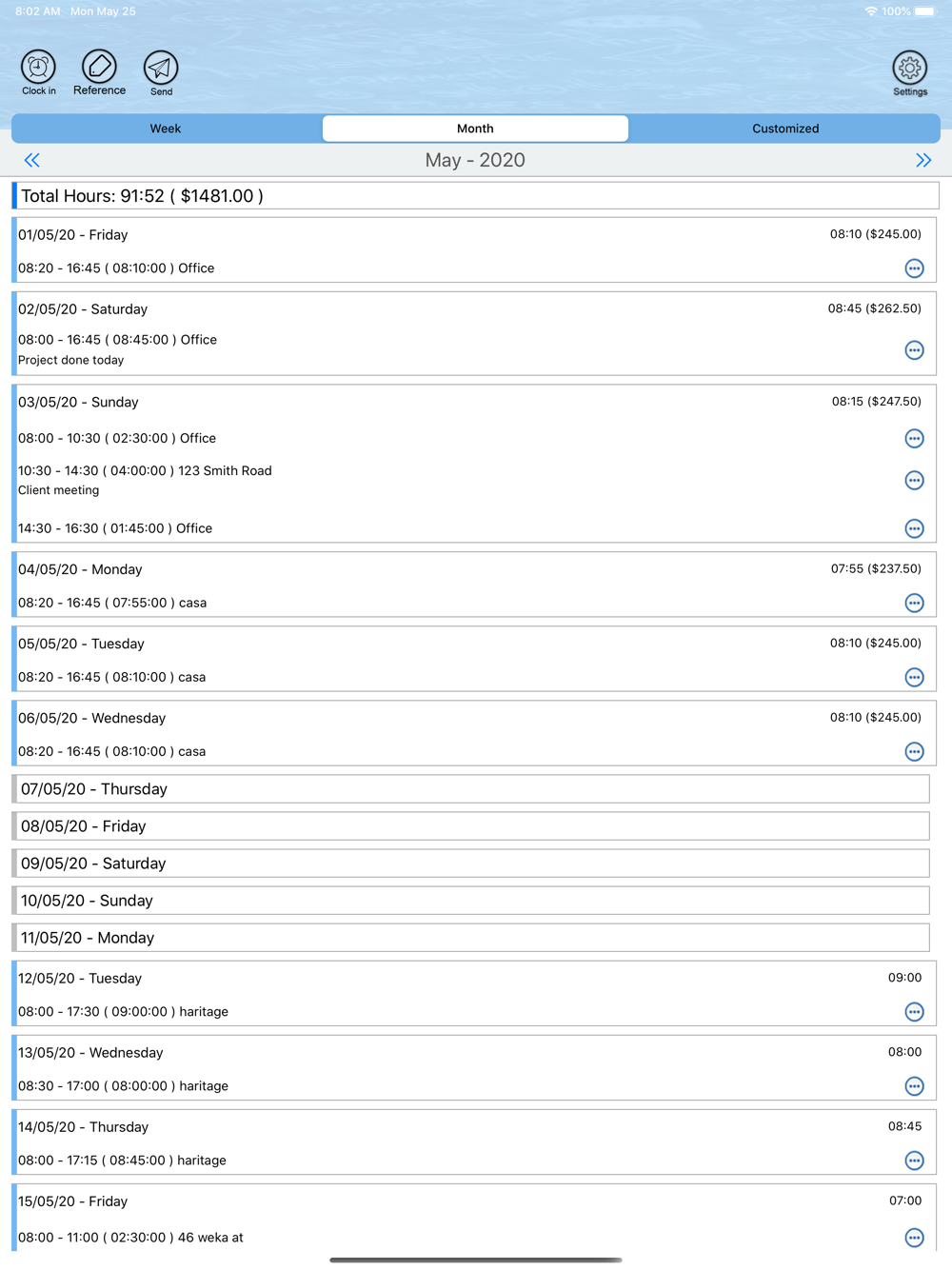Tap the 03/05/20 - Sunday date header
952x1270 pixels.
click(78, 403)
